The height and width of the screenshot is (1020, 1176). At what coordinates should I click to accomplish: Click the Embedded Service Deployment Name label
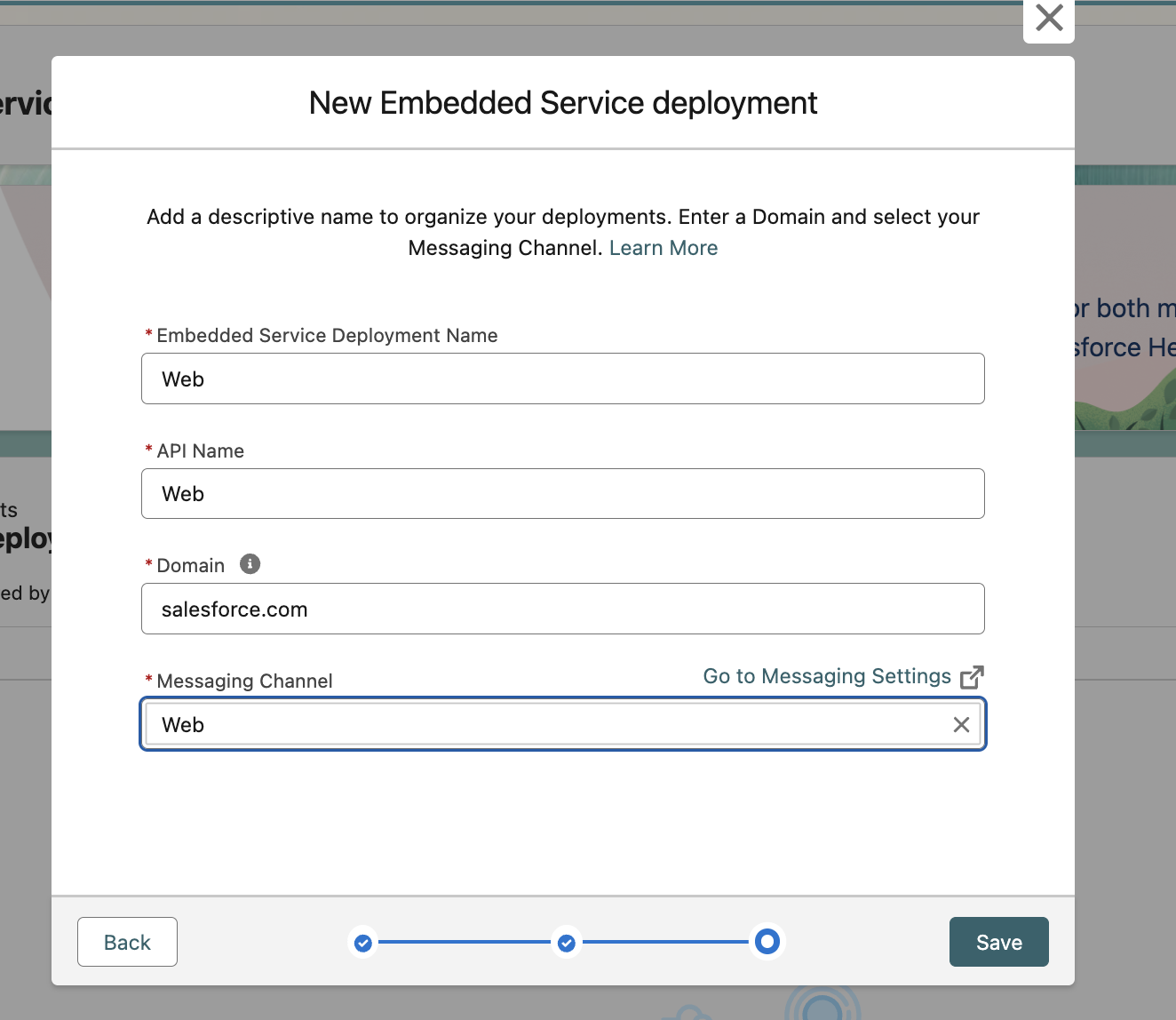(327, 336)
